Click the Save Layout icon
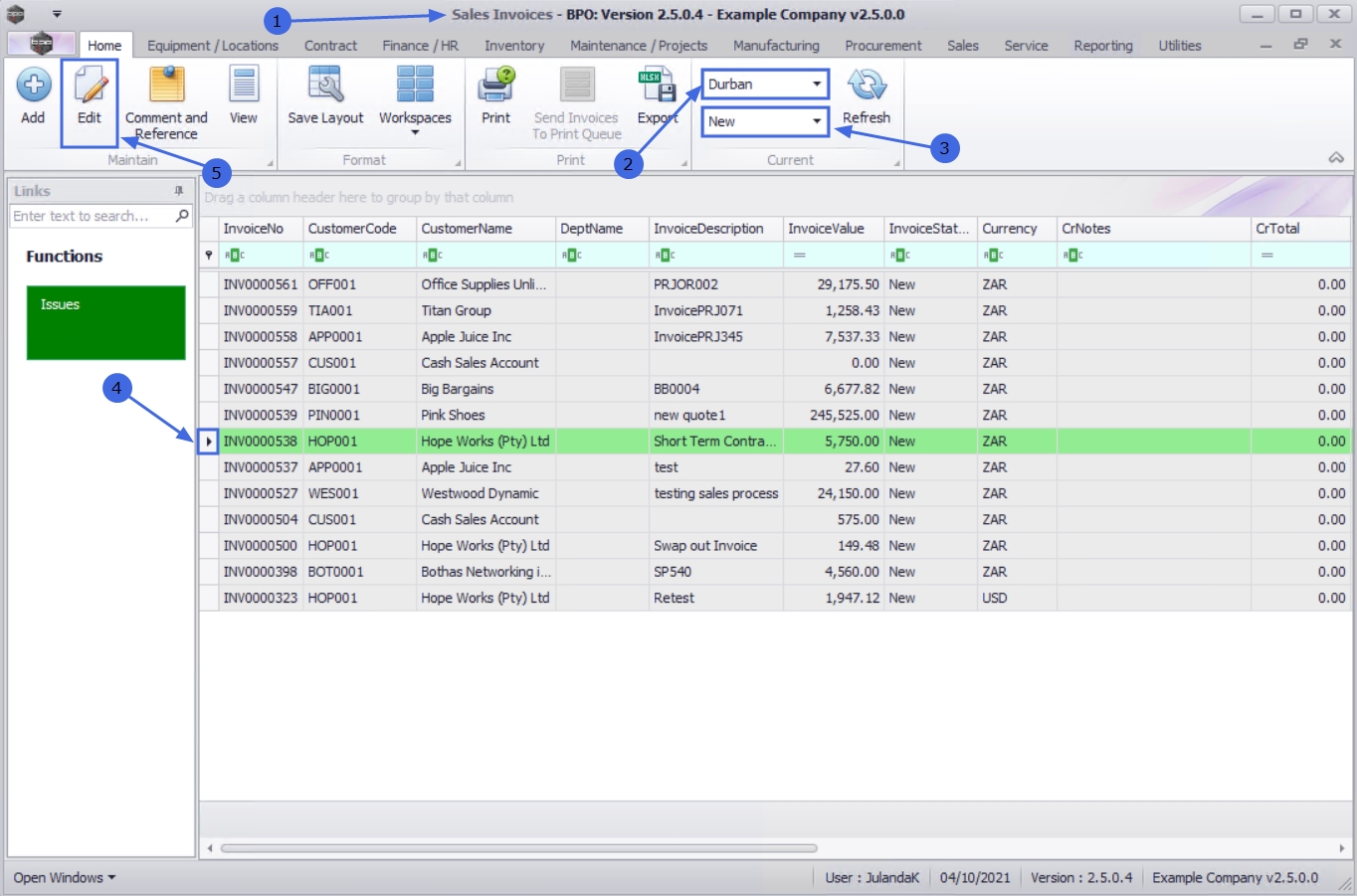The image size is (1357, 896). (x=325, y=86)
